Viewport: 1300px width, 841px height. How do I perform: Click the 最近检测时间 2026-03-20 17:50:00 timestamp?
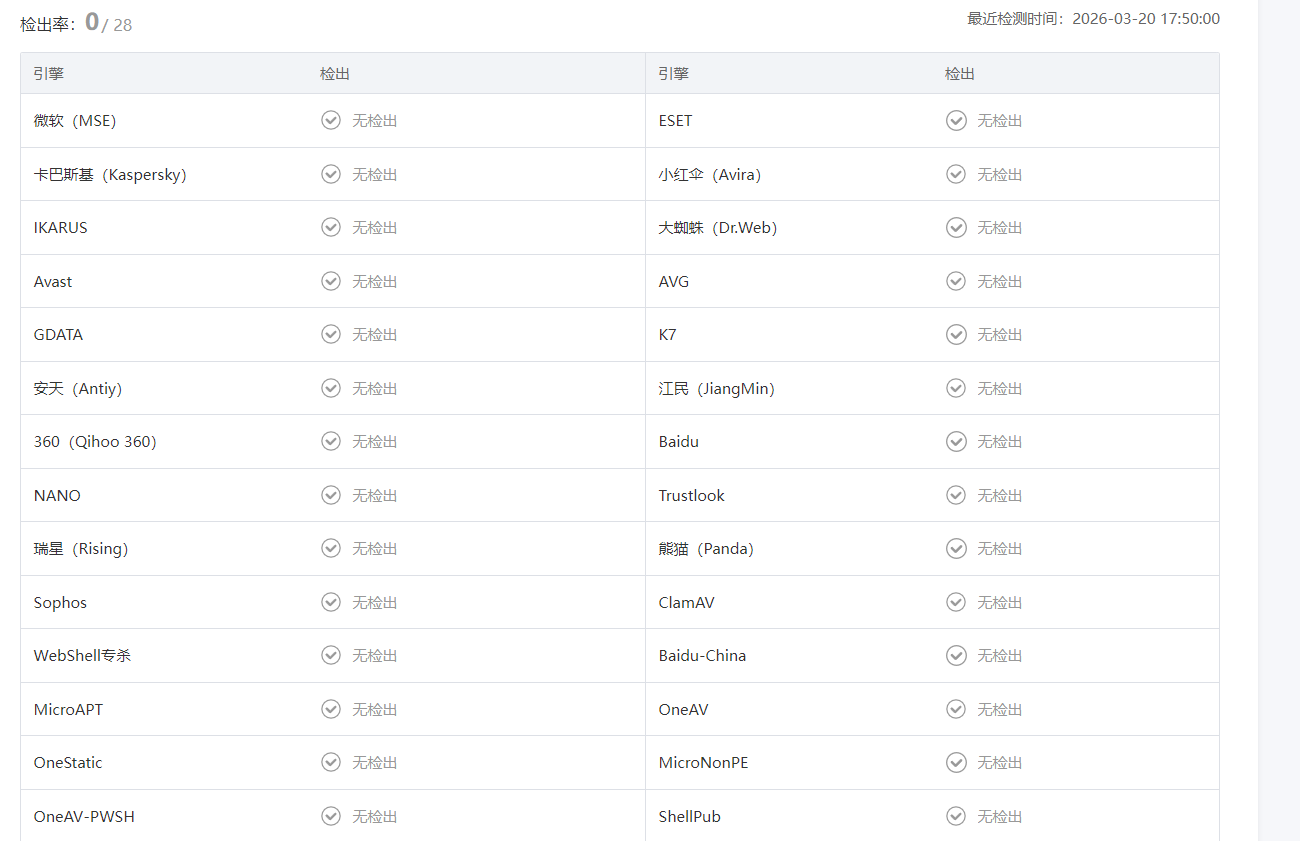pyautogui.click(x=1094, y=18)
